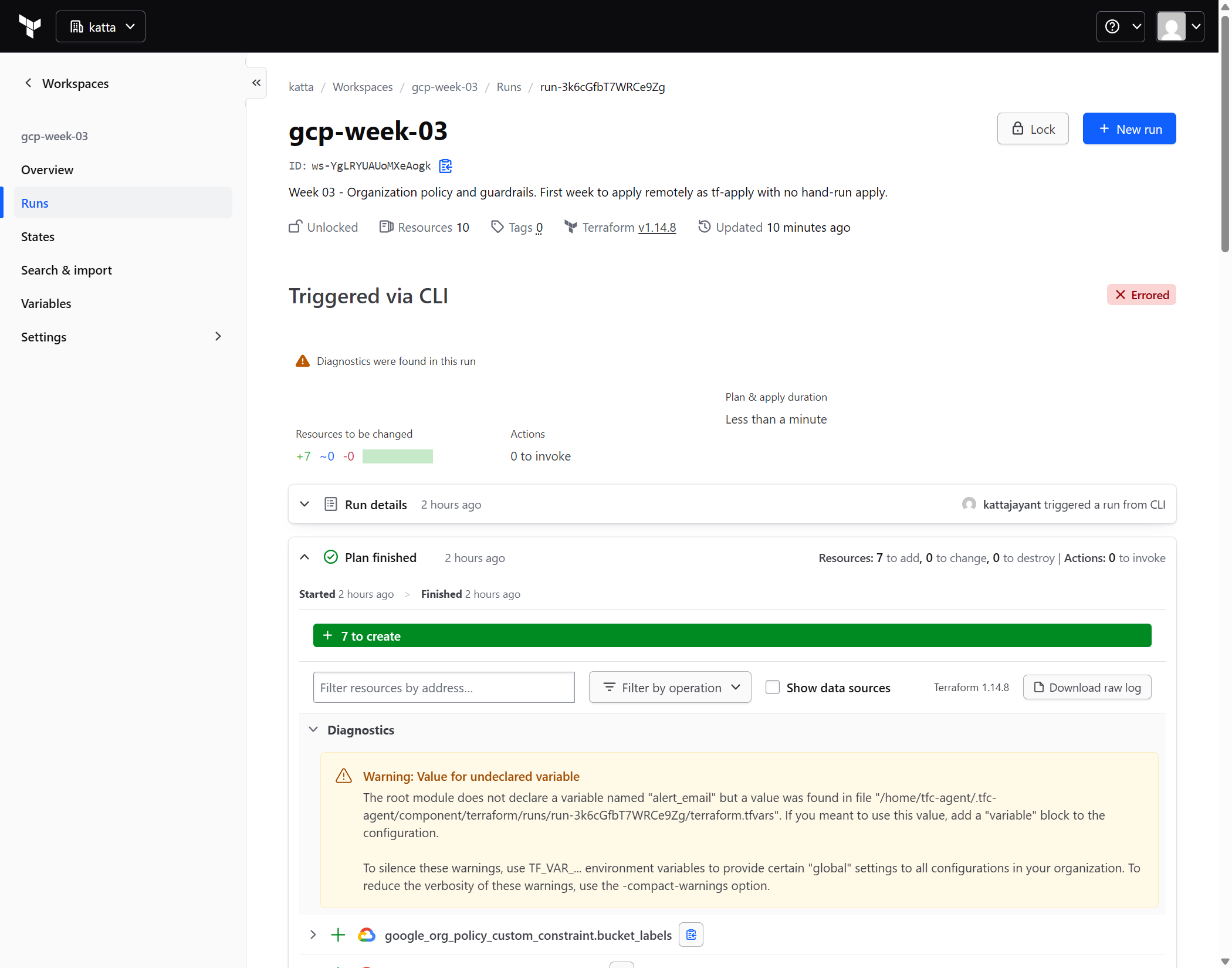Open Search & import in sidebar
1232x968 pixels.
coord(123,270)
